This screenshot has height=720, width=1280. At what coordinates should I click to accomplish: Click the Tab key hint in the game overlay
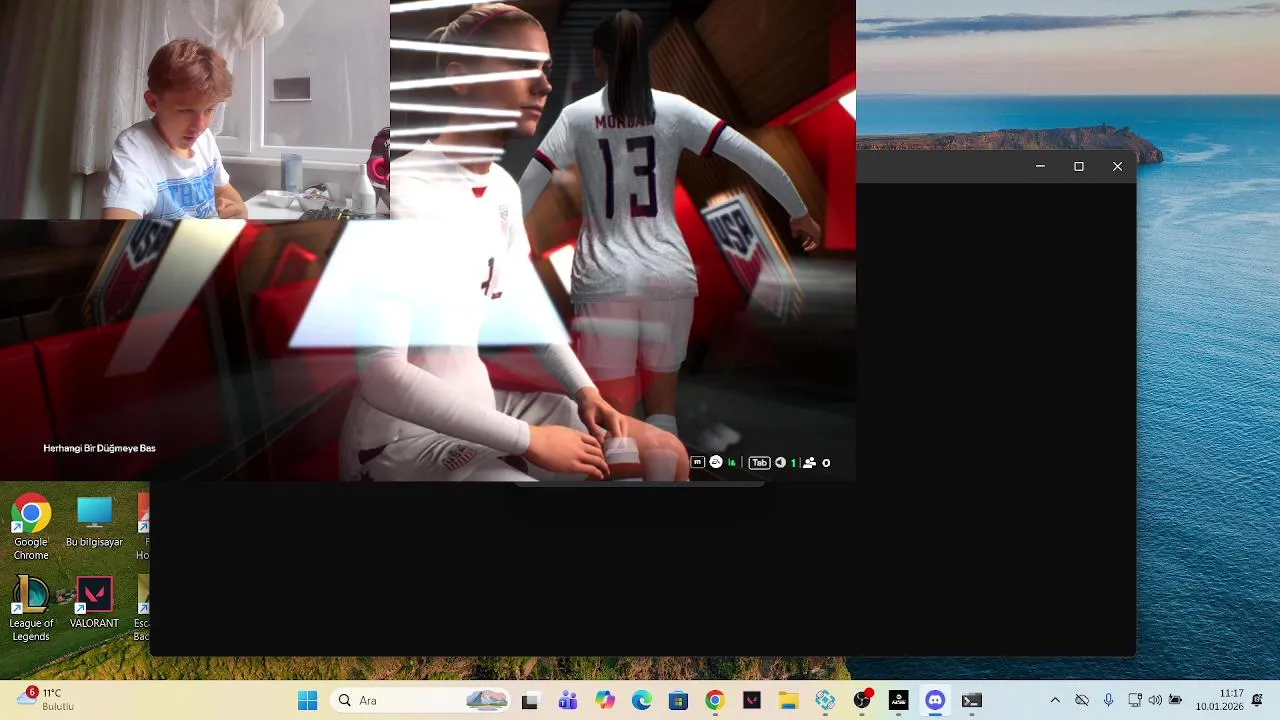tap(760, 463)
